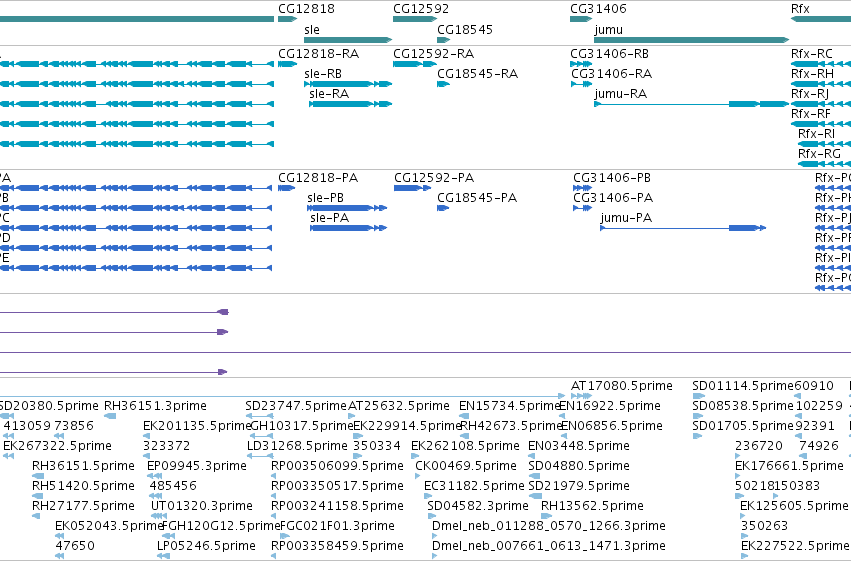
Task: Select transcript Rfx-RH
Action: point(812,74)
